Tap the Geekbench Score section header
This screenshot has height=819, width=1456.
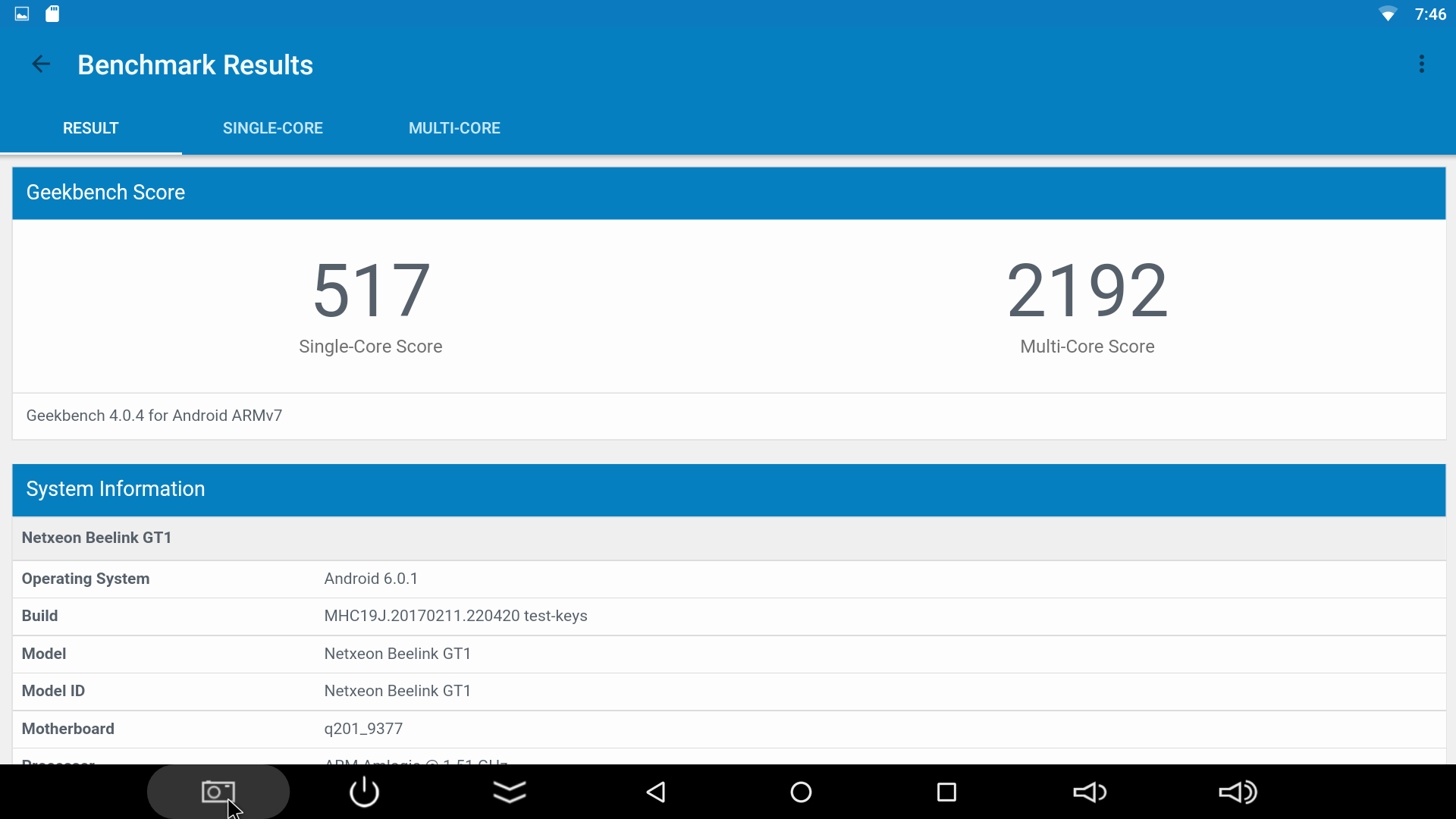click(728, 193)
